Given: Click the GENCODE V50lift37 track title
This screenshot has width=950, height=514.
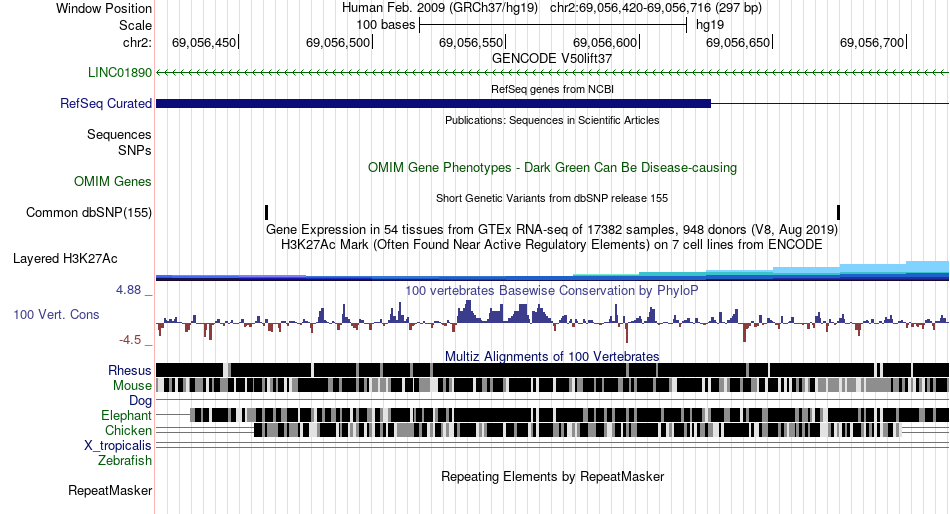Looking at the screenshot, I should click(552, 59).
